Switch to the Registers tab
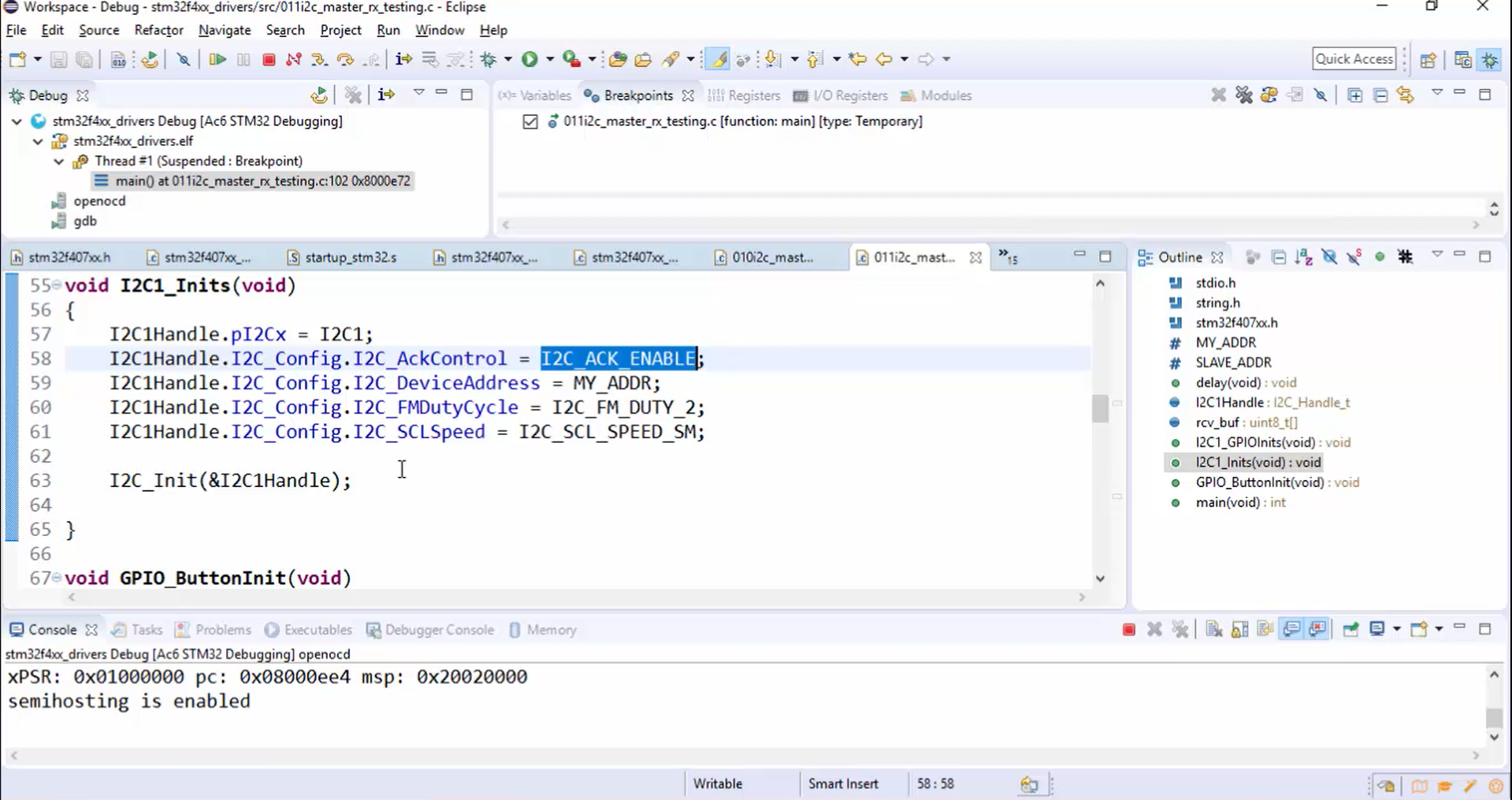The height and width of the screenshot is (800, 1512). point(744,95)
